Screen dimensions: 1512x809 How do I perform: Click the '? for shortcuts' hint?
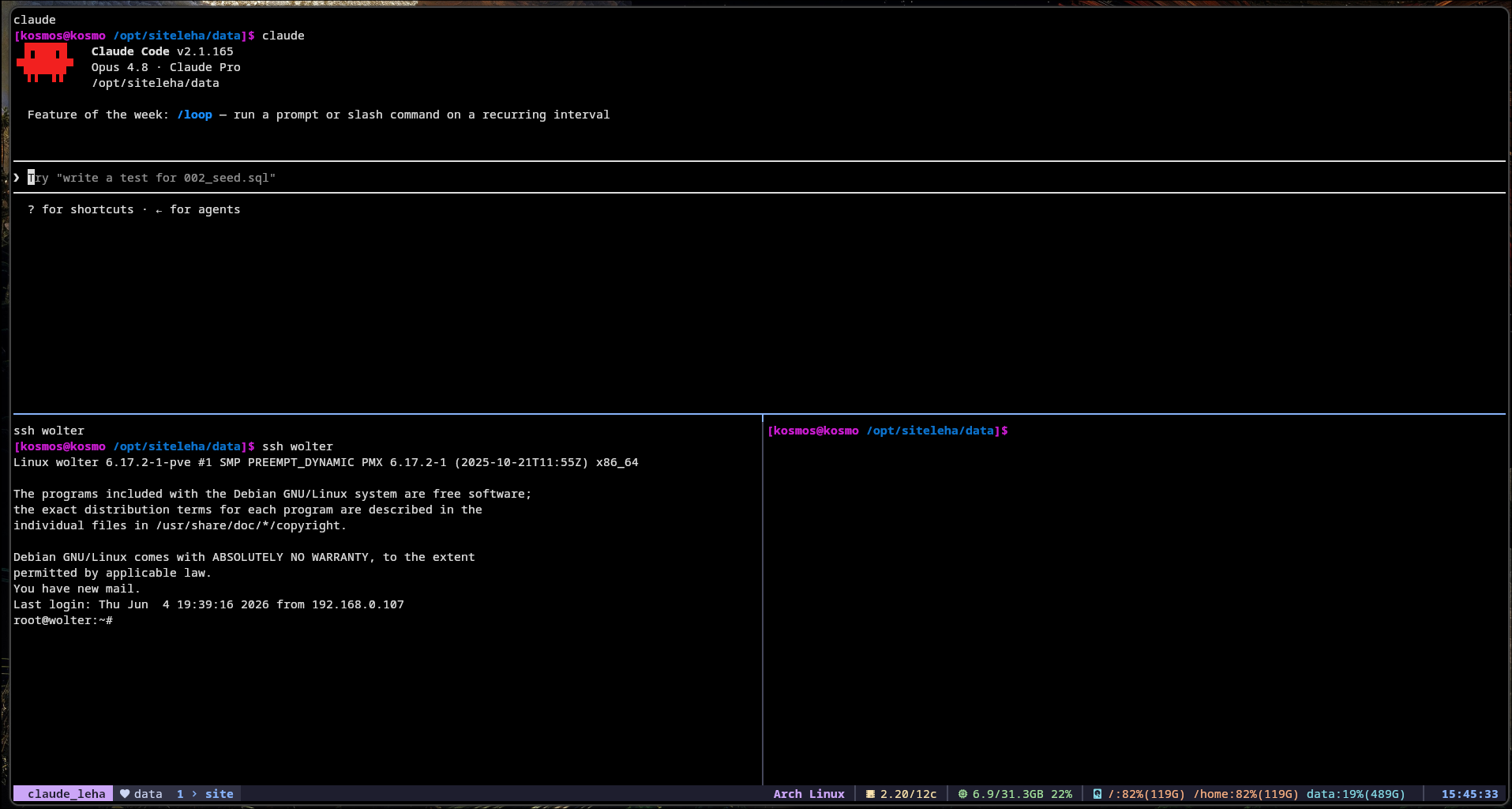click(81, 209)
